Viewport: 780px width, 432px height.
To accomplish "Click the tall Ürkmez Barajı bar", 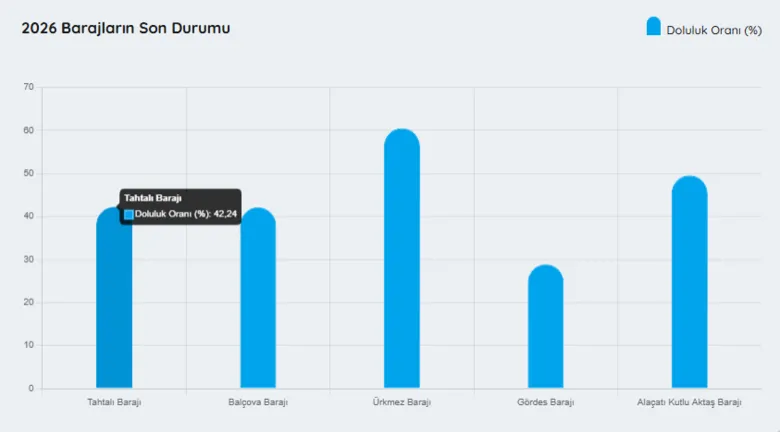I will (402, 259).
